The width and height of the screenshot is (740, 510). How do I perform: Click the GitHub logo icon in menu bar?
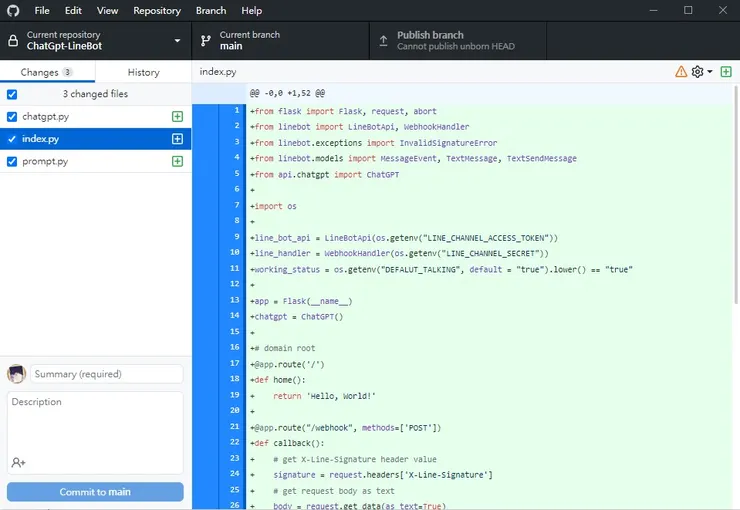pos(13,10)
